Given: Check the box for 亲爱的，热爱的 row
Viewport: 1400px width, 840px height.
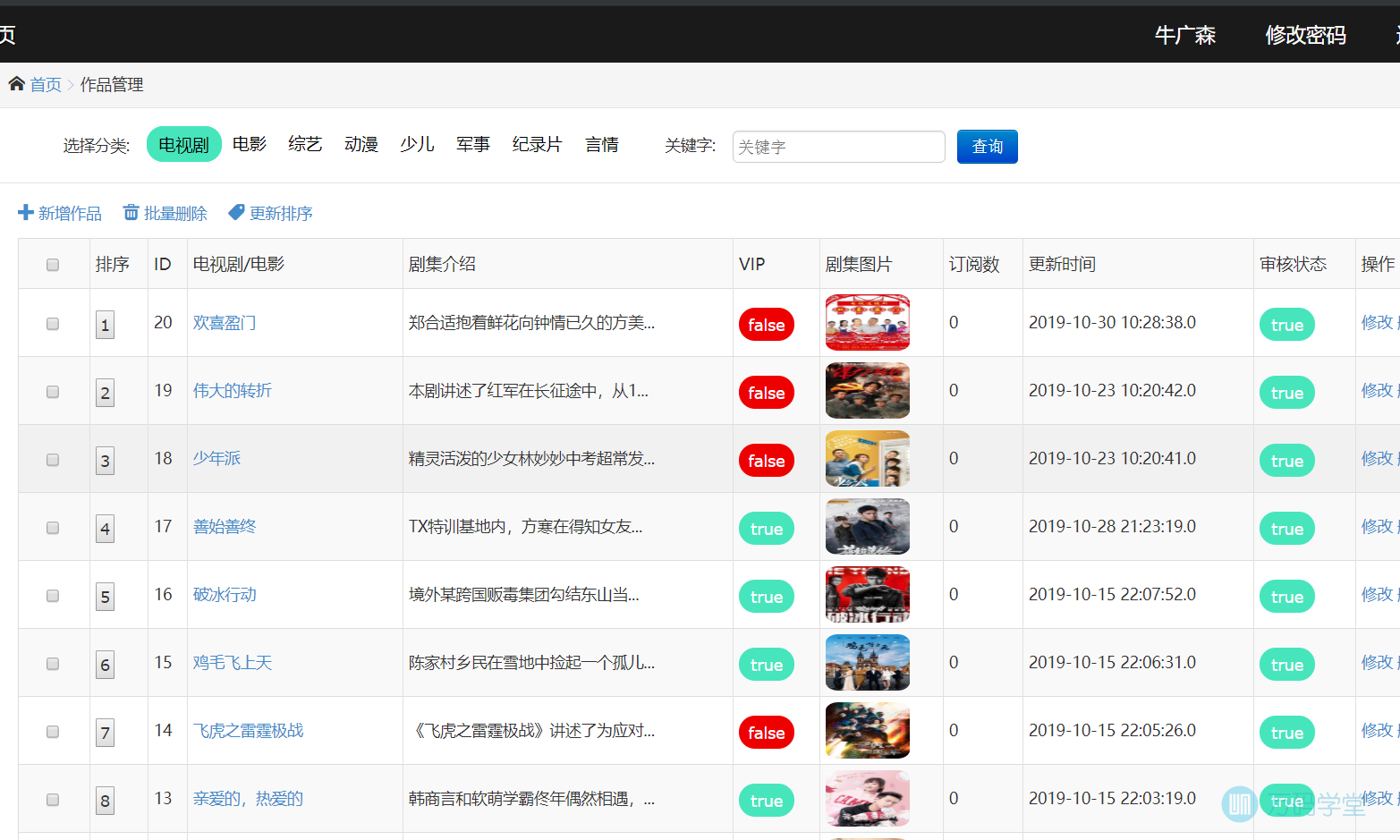Looking at the screenshot, I should coord(53,800).
